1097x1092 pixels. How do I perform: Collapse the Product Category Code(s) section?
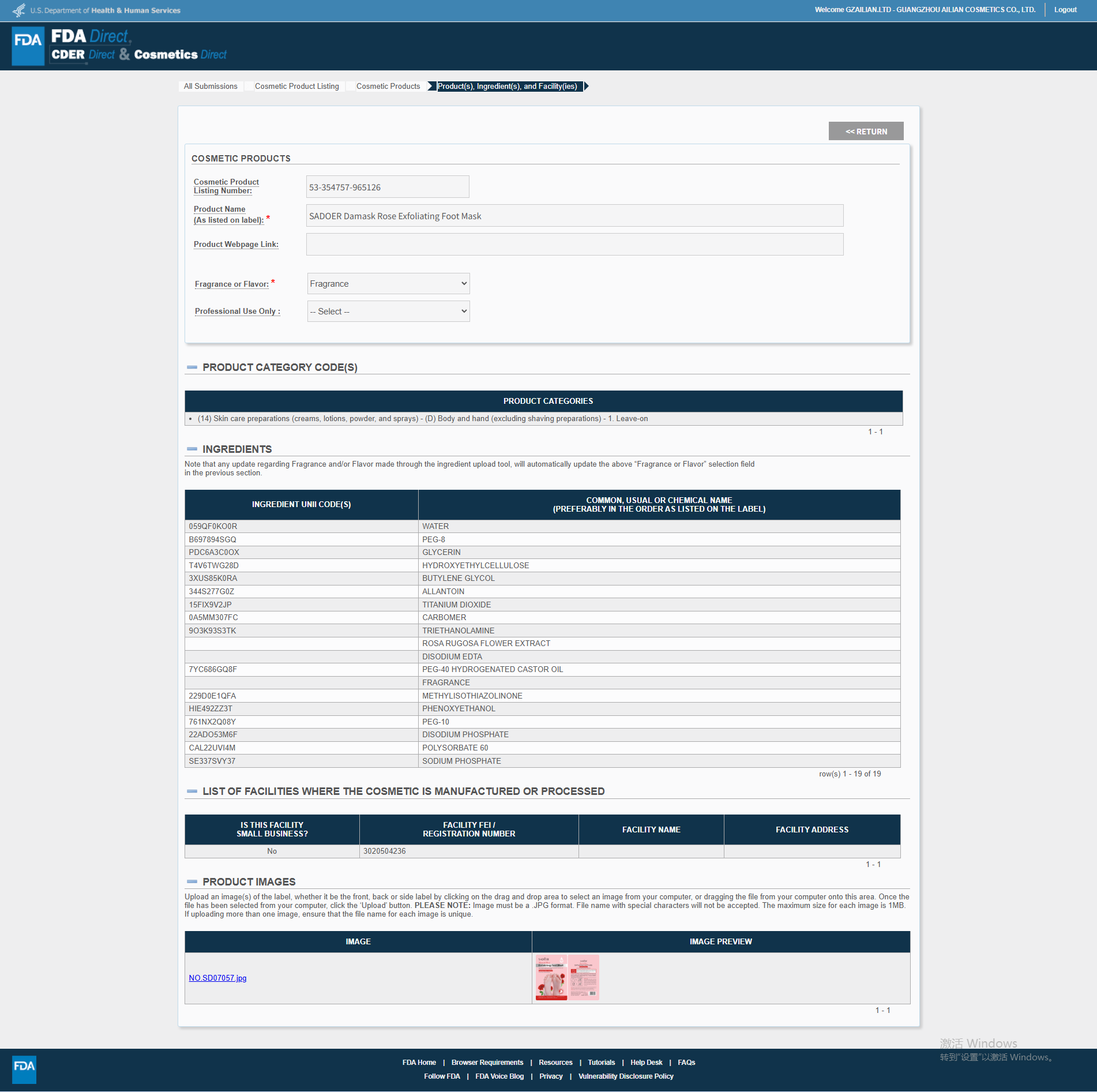click(x=192, y=367)
